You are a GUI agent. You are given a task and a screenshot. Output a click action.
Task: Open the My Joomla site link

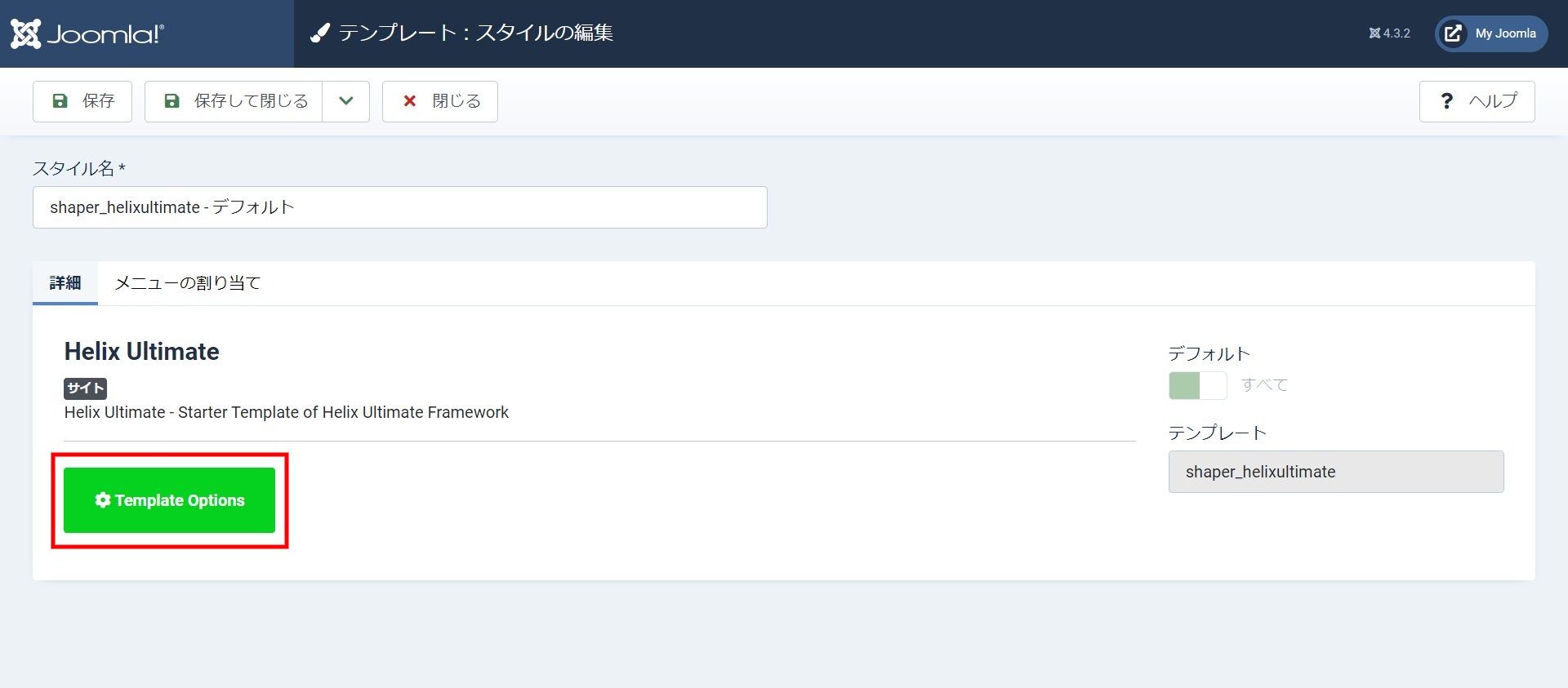1504,33
